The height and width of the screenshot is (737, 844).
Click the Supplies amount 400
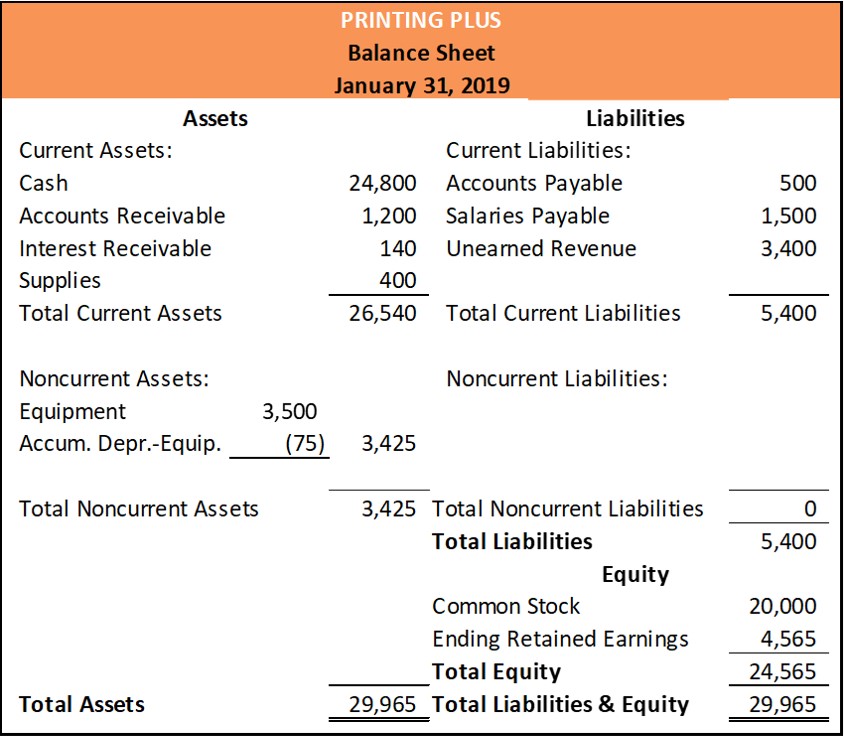coord(398,280)
